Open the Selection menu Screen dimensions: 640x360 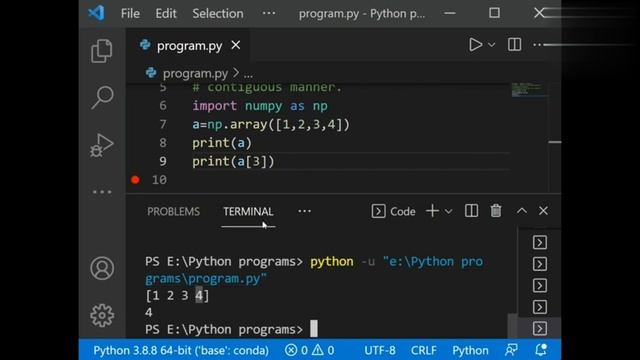point(218,13)
